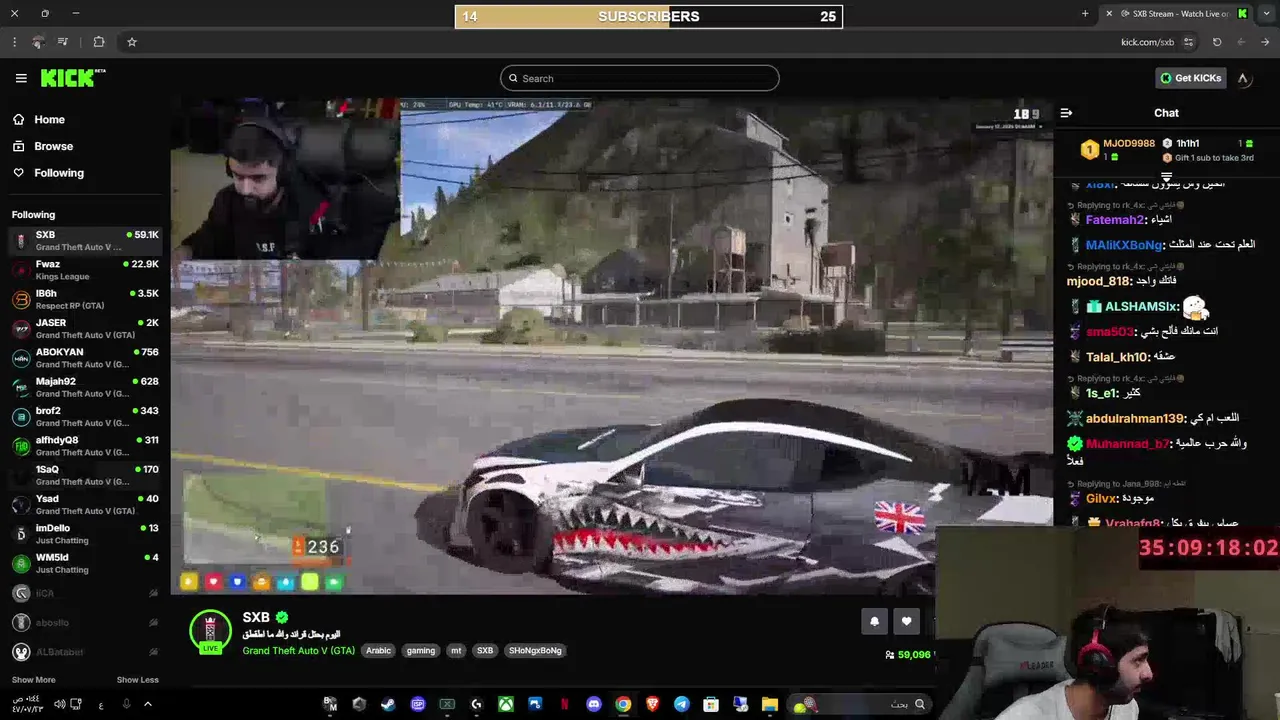This screenshot has height=720, width=1280.
Task: Toggle stream notifications bell
Action: [x=874, y=621]
